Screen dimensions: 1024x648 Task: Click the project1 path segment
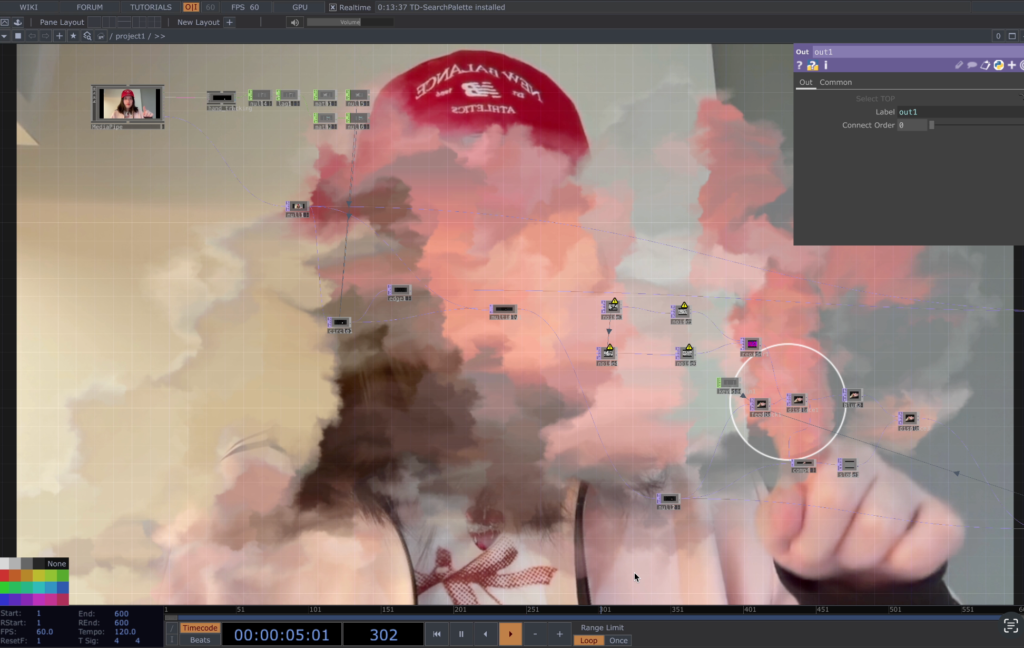pos(130,36)
